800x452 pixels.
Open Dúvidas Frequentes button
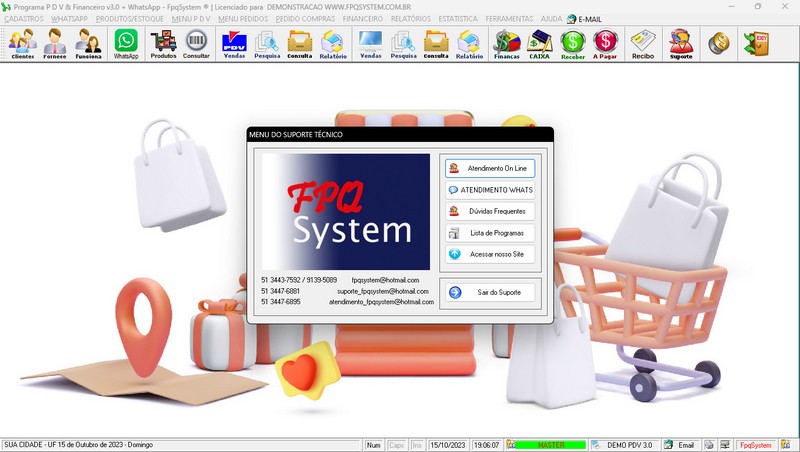(490, 211)
